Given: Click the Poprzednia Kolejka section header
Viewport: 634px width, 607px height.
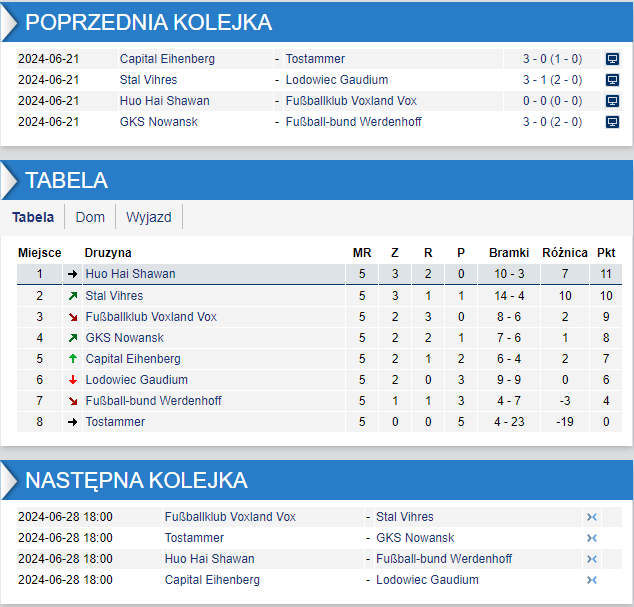Looking at the screenshot, I should 148,22.
